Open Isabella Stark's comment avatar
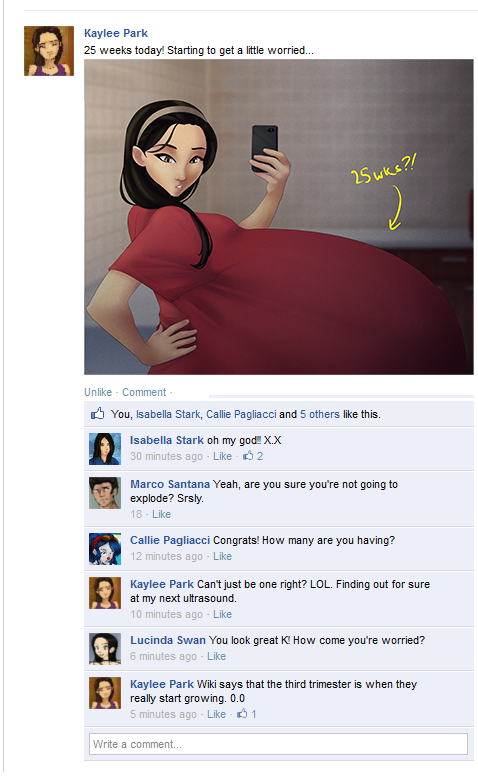 [105, 449]
